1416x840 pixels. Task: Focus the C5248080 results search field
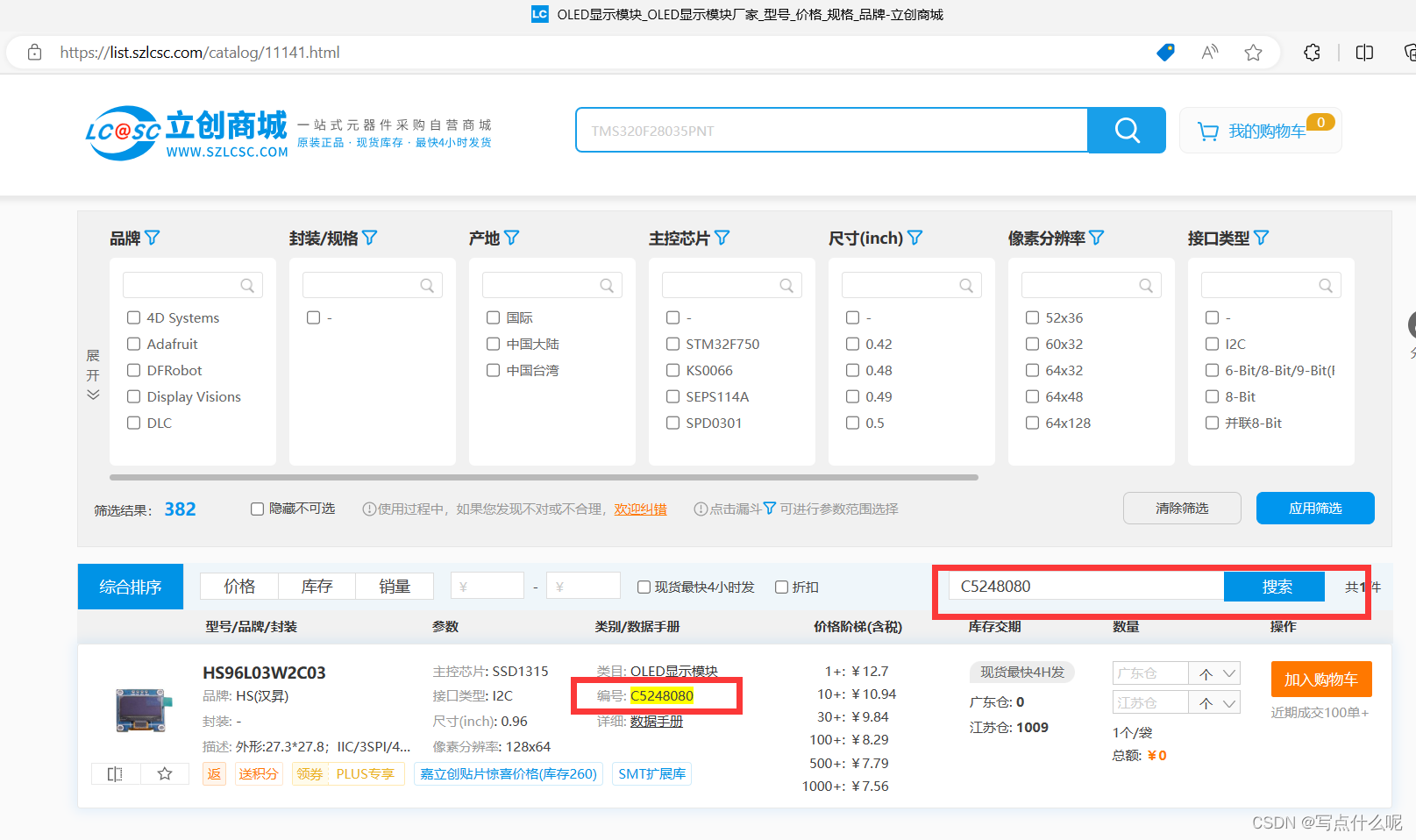click(1085, 587)
